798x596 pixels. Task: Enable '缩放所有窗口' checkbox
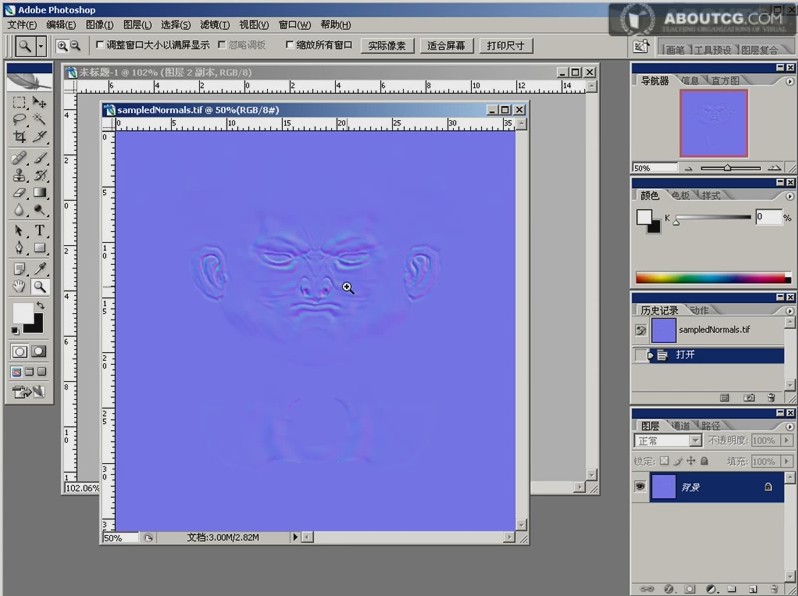(x=290, y=45)
